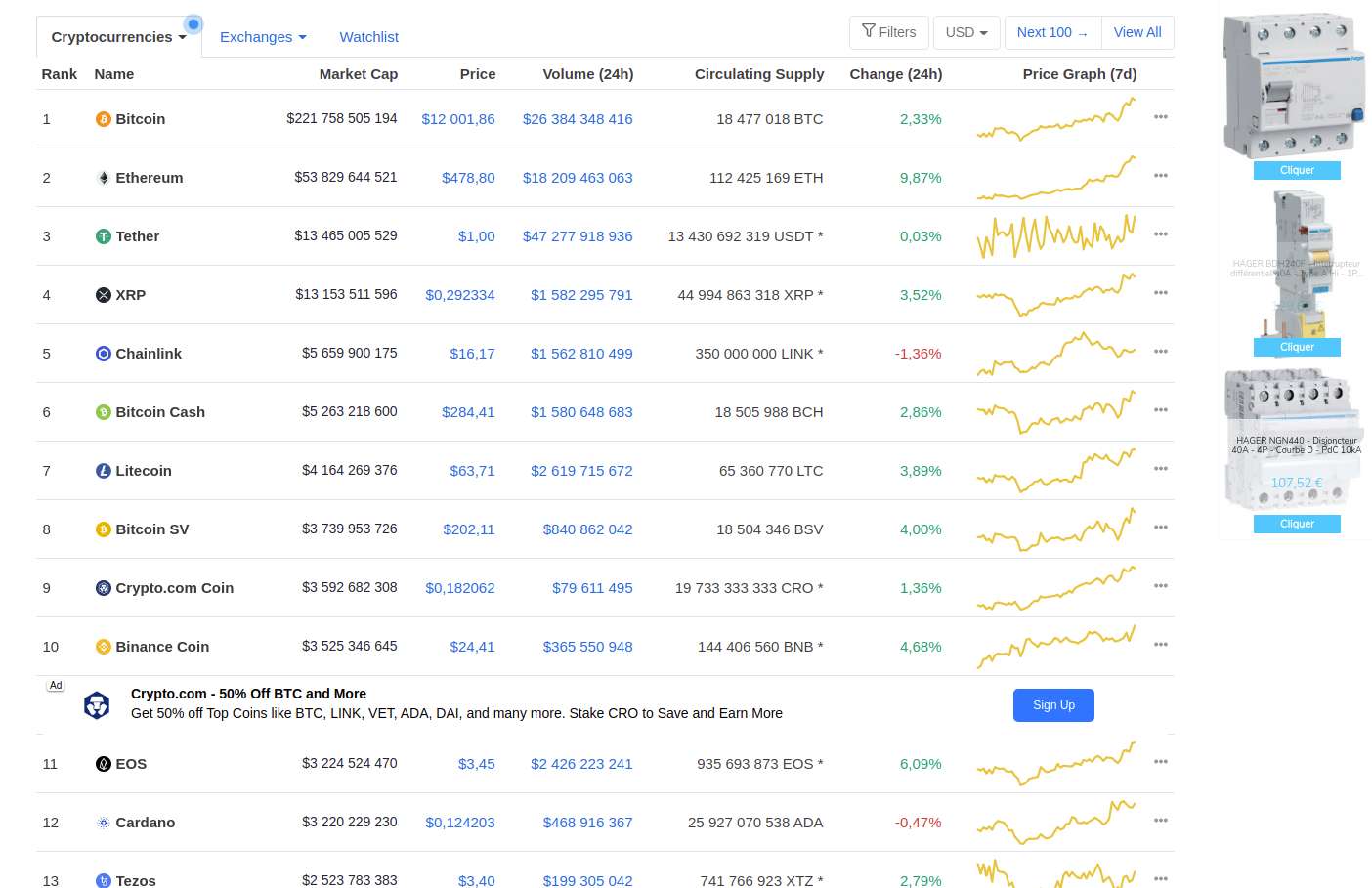Click the first ad's Cliquer button
This screenshot has height=888, width=1372.
[x=1297, y=170]
